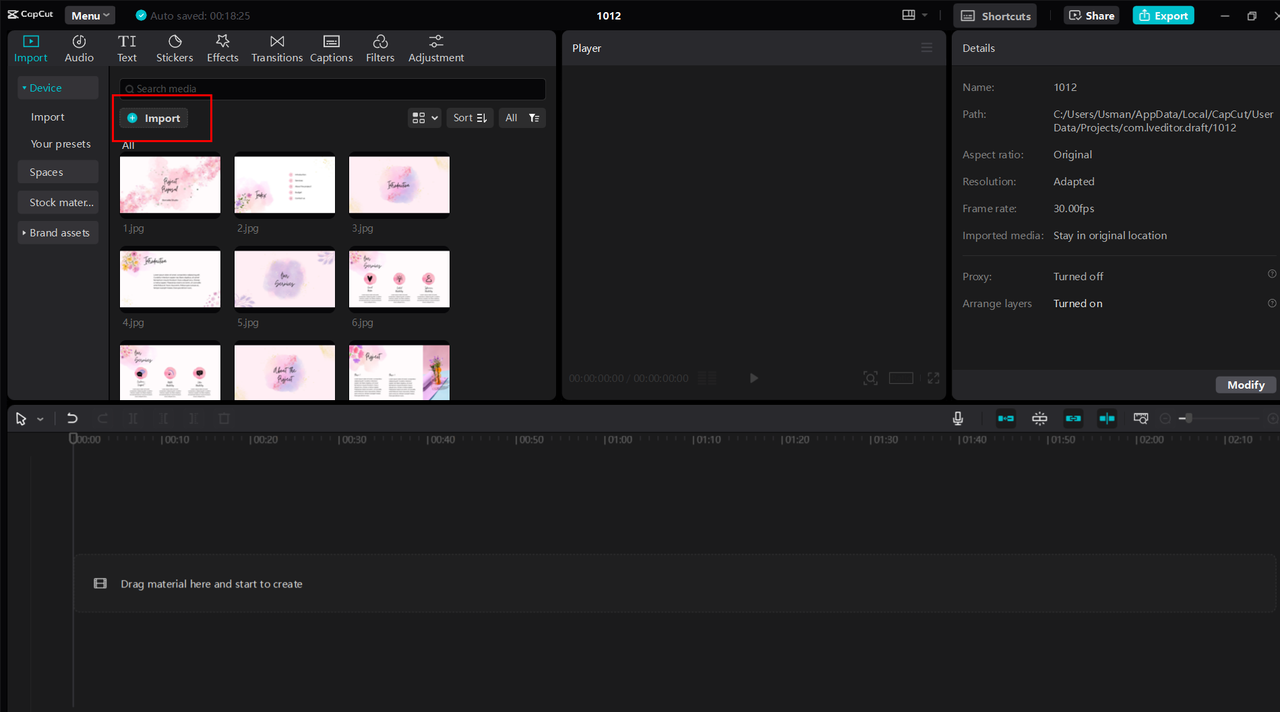Select Your presets in the sidebar
The width and height of the screenshot is (1280, 712).
pyautogui.click(x=60, y=144)
